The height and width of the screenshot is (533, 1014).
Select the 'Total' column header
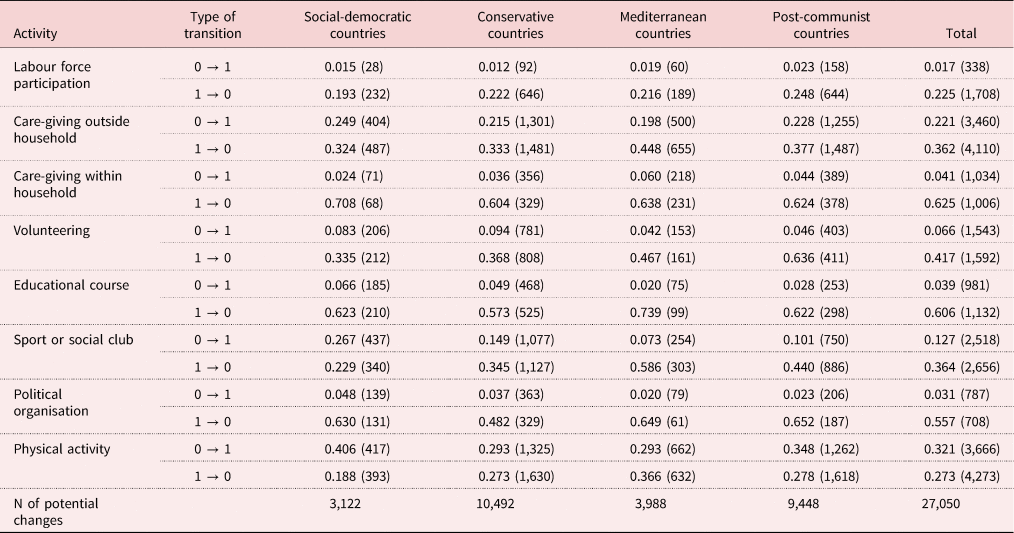961,33
